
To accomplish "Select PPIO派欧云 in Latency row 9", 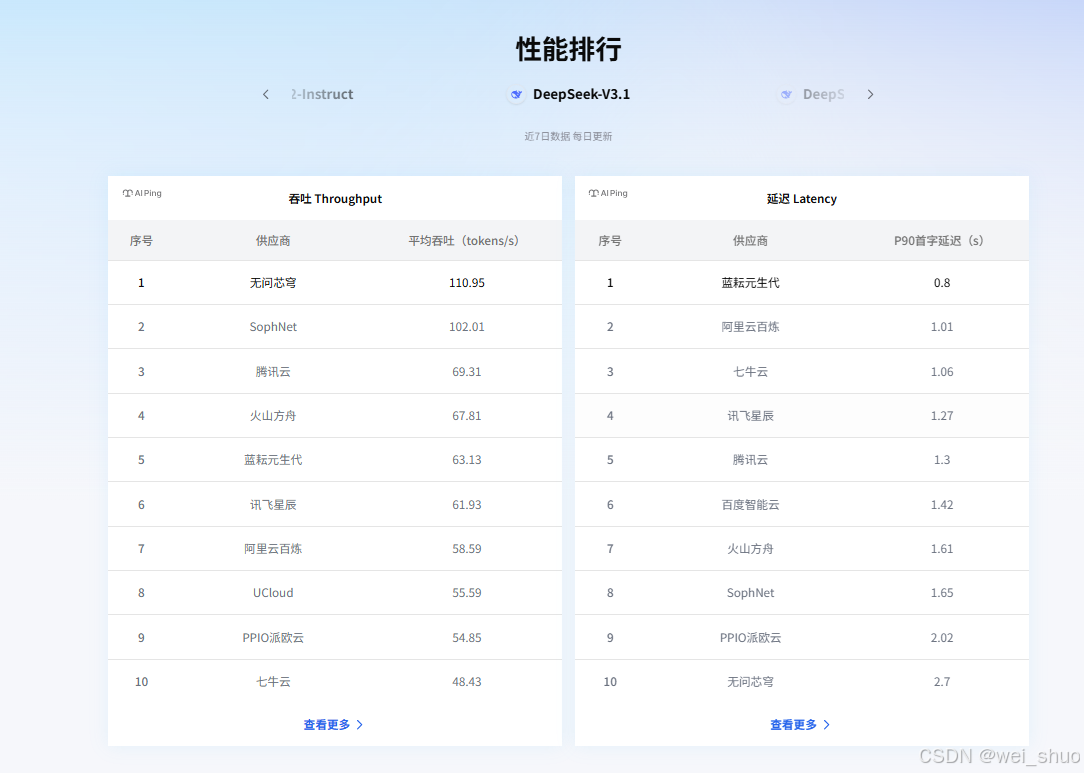I will point(750,637).
